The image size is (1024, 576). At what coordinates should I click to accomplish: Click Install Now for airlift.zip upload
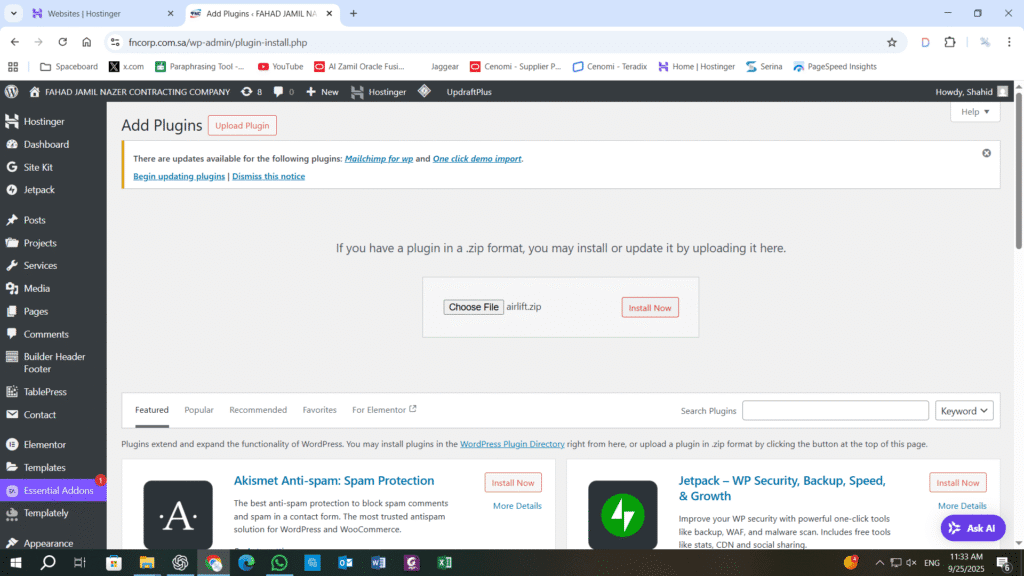tap(650, 308)
